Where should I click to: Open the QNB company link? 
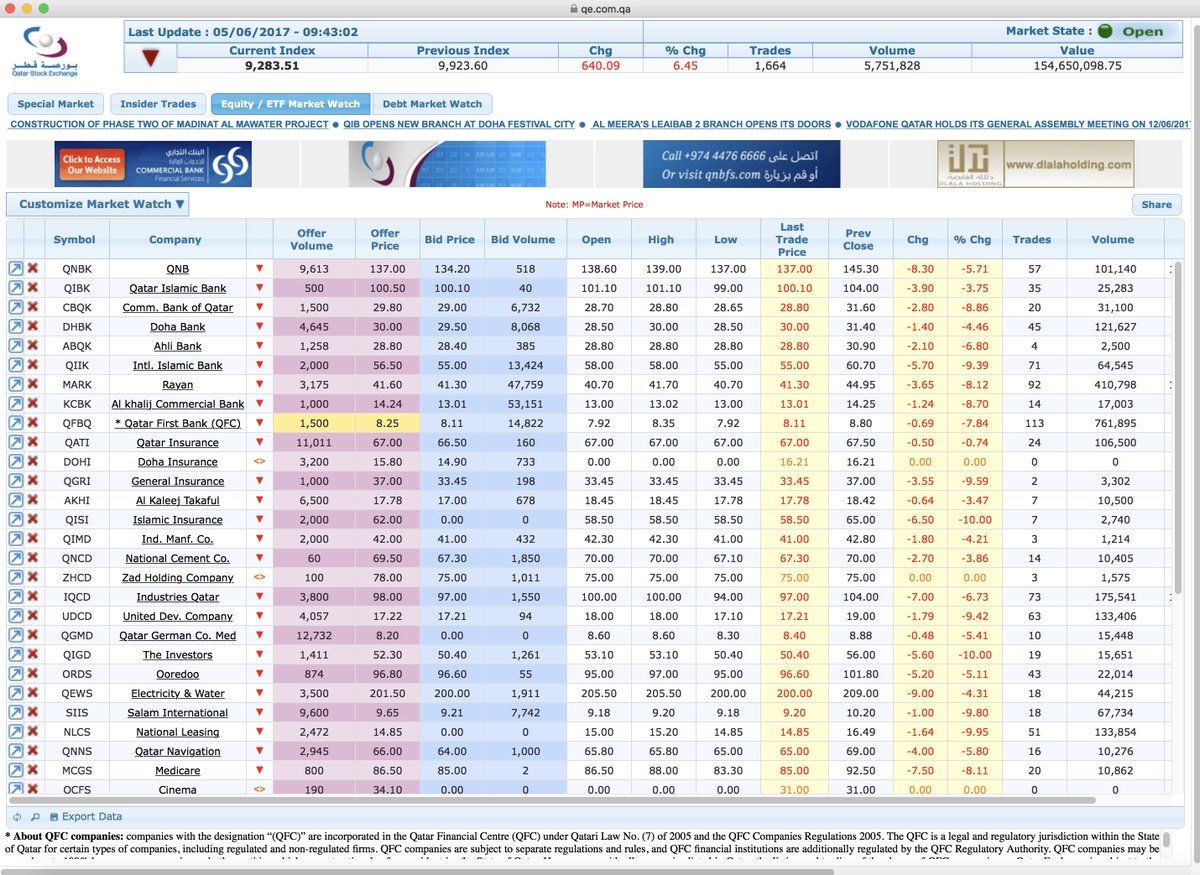178,269
